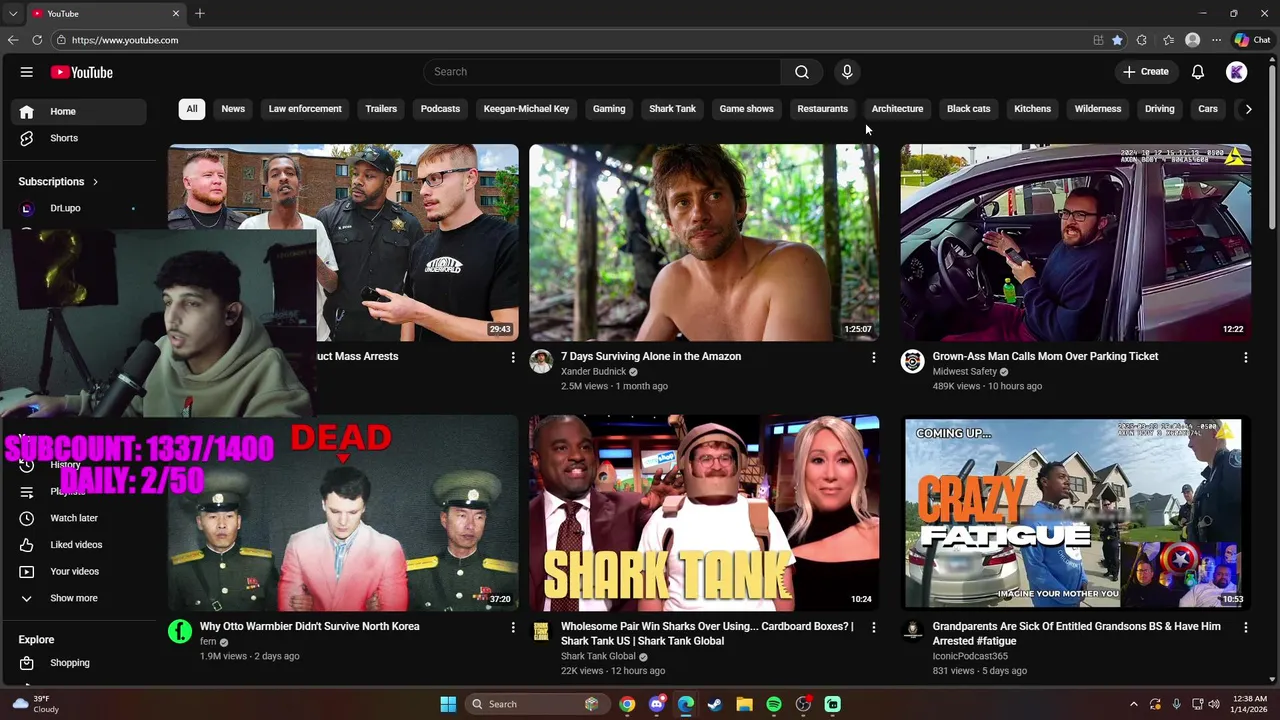Show hidden system tray icons chevron
This screenshot has width=1280, height=720.
pos(1133,704)
